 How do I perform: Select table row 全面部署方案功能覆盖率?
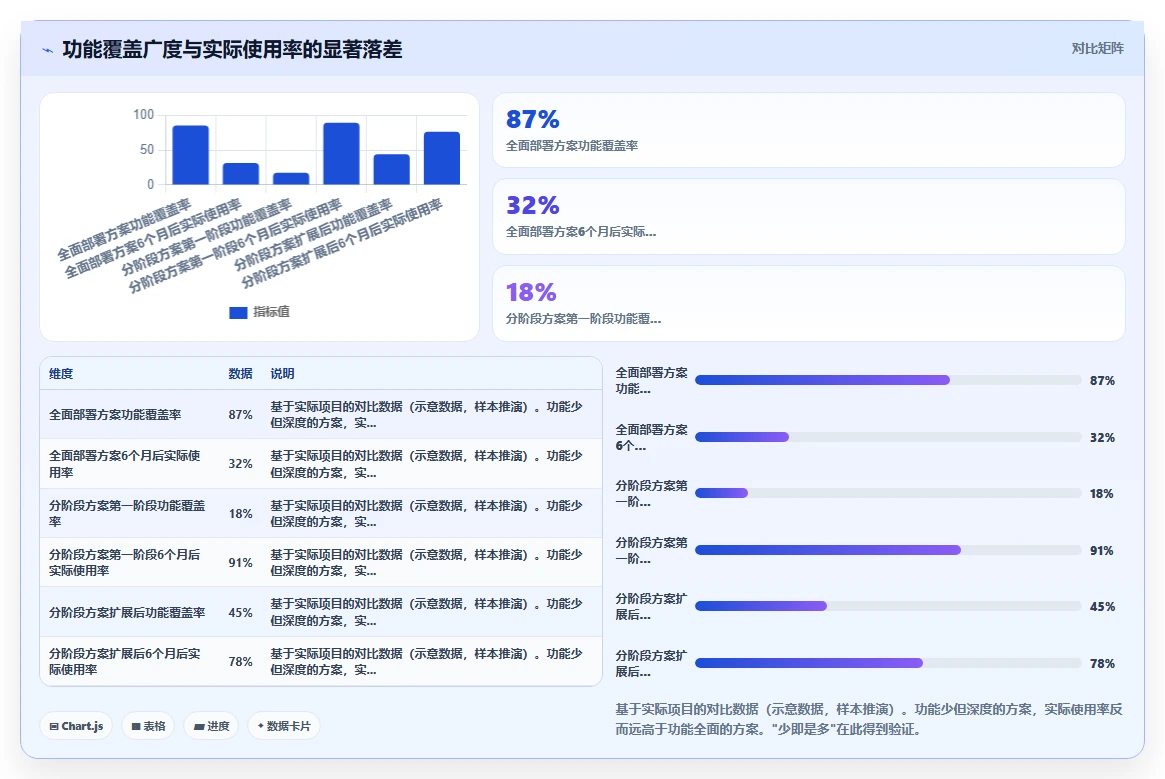(321, 415)
